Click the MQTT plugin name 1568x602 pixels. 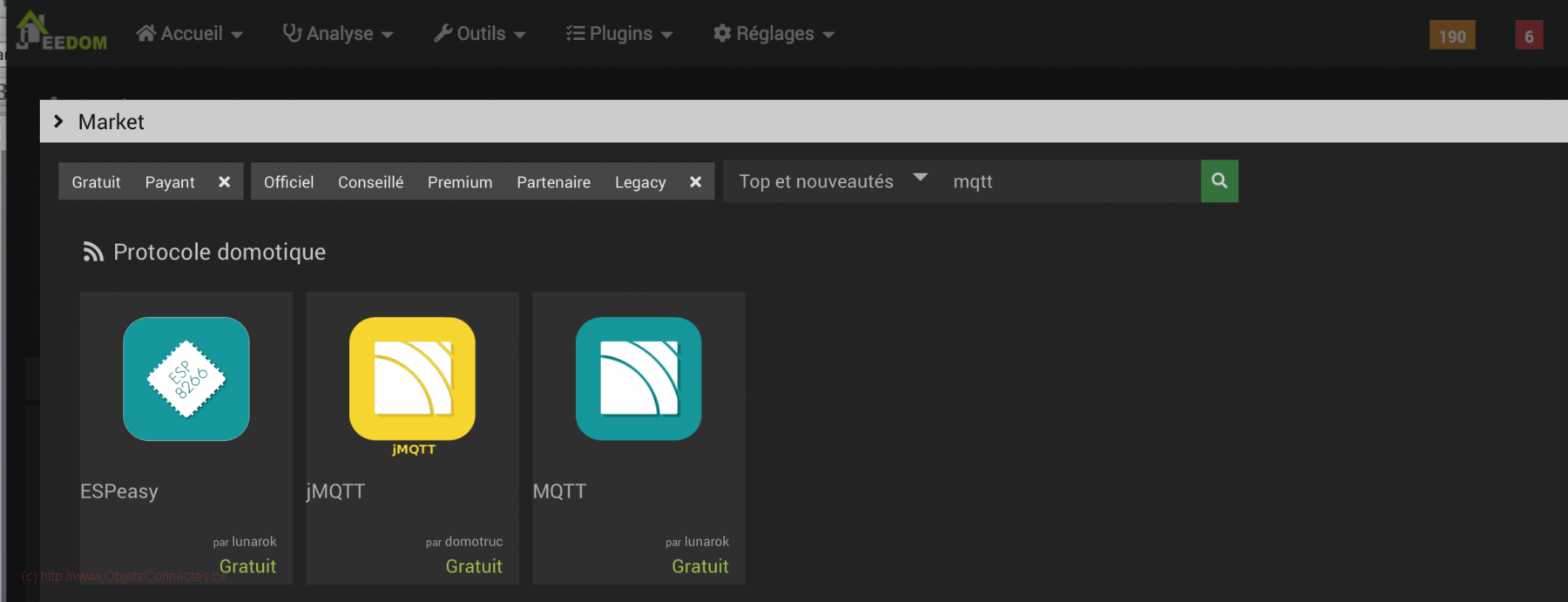tap(559, 491)
